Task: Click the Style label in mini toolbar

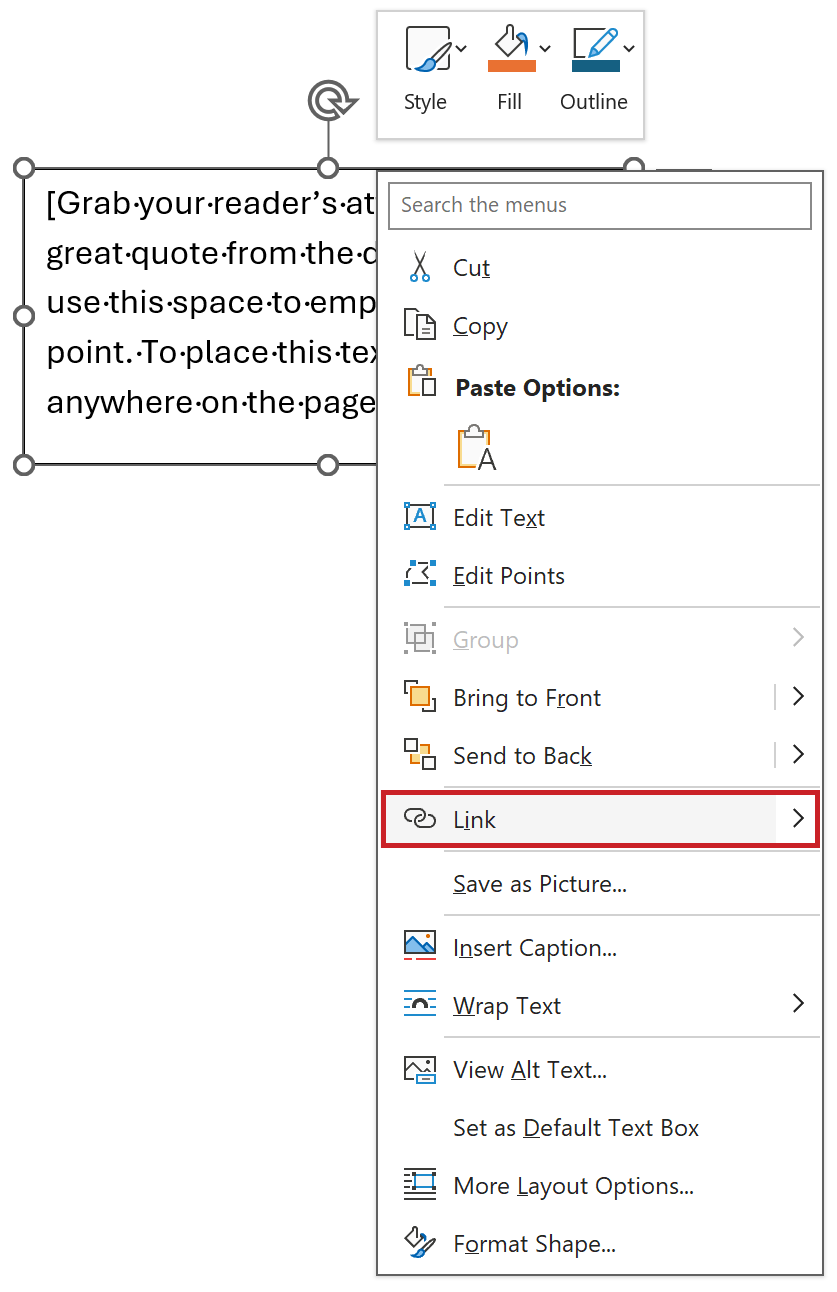Action: point(426,102)
